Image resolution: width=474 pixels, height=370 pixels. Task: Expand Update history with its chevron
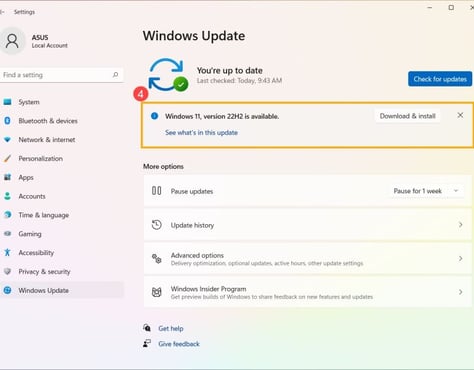(x=460, y=225)
